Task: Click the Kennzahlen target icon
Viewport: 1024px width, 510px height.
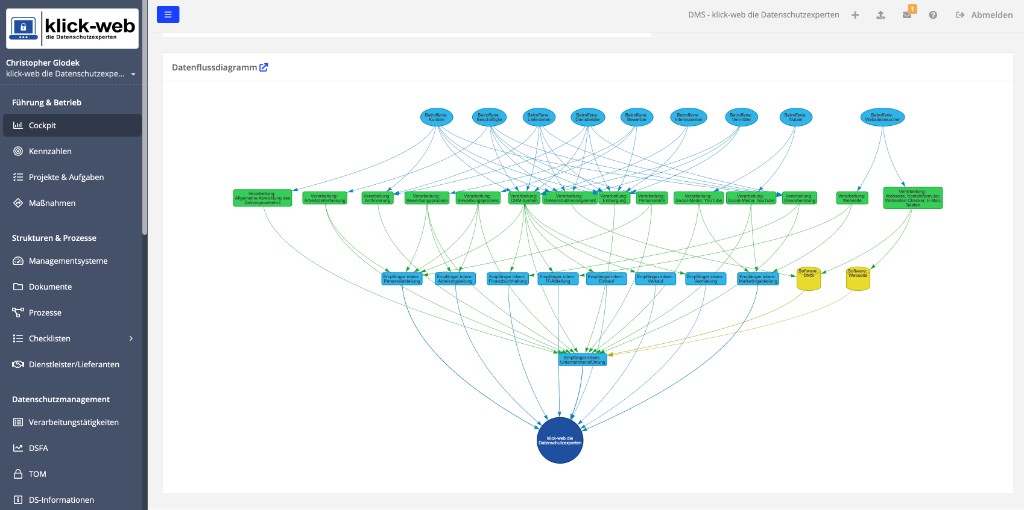Action: (x=18, y=151)
